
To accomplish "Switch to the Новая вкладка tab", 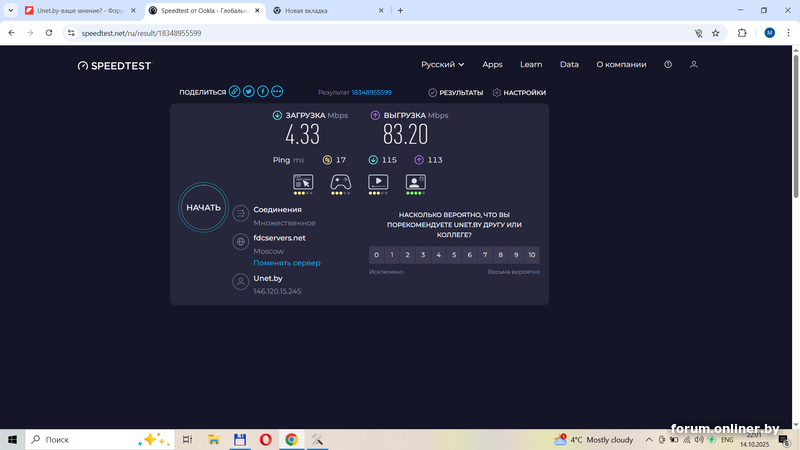I will [328, 11].
